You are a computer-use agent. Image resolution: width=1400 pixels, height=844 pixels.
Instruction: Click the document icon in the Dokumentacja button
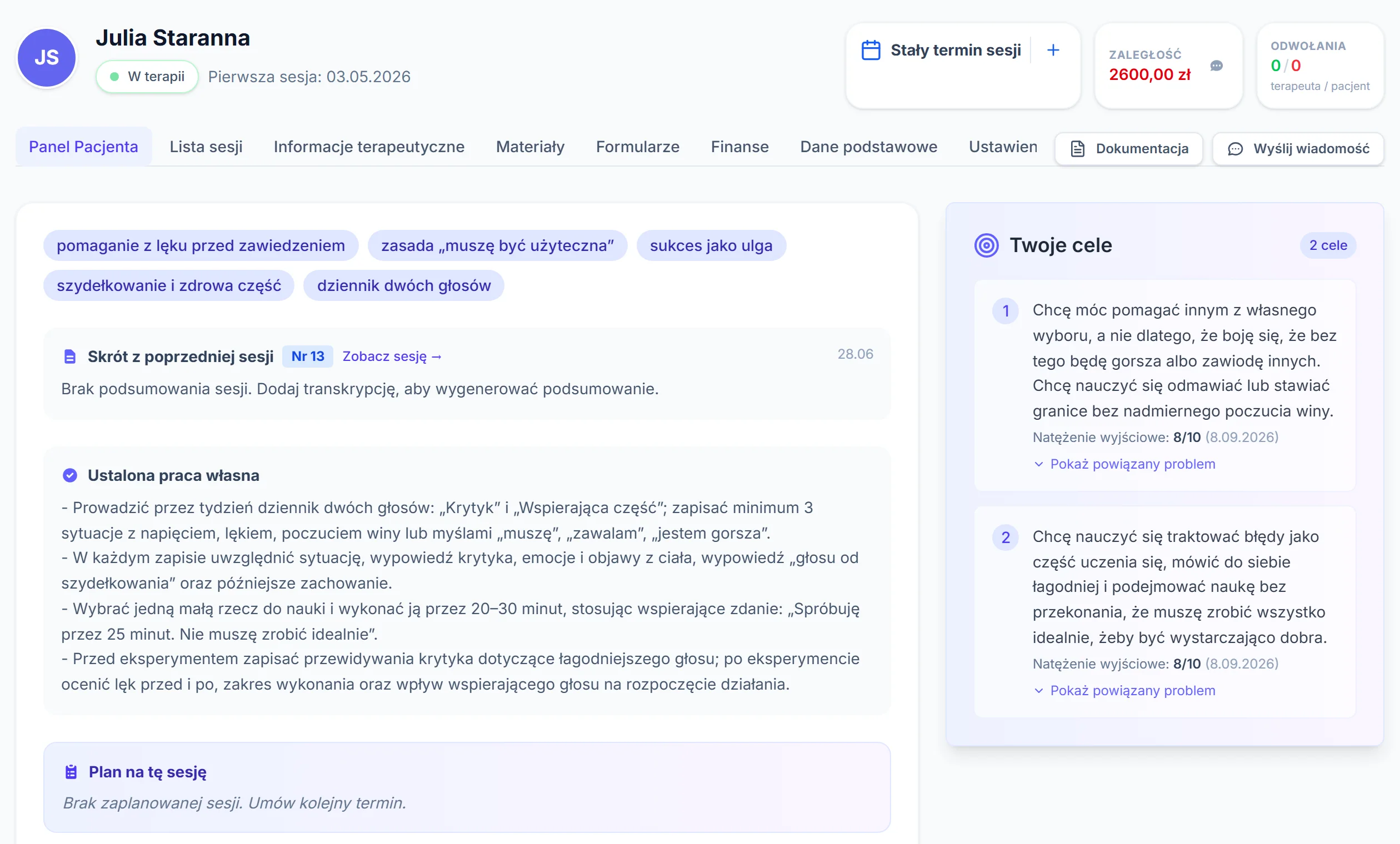click(x=1077, y=149)
